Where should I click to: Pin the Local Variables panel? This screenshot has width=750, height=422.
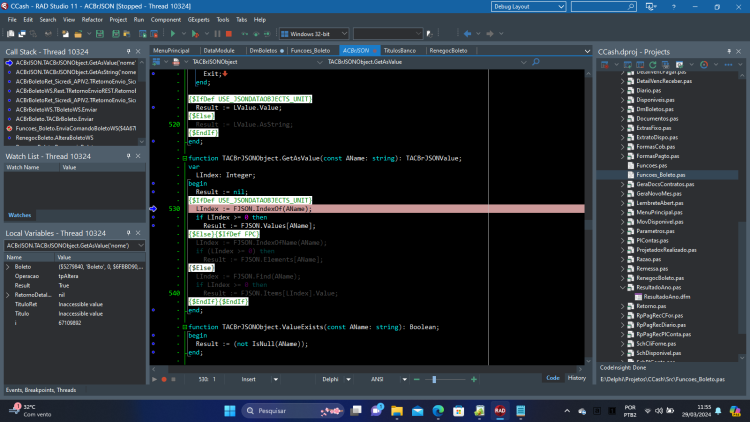[128, 233]
